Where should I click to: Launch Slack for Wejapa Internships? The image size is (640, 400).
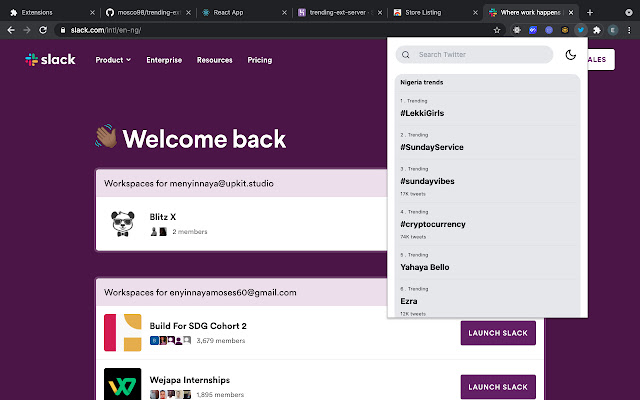[498, 387]
